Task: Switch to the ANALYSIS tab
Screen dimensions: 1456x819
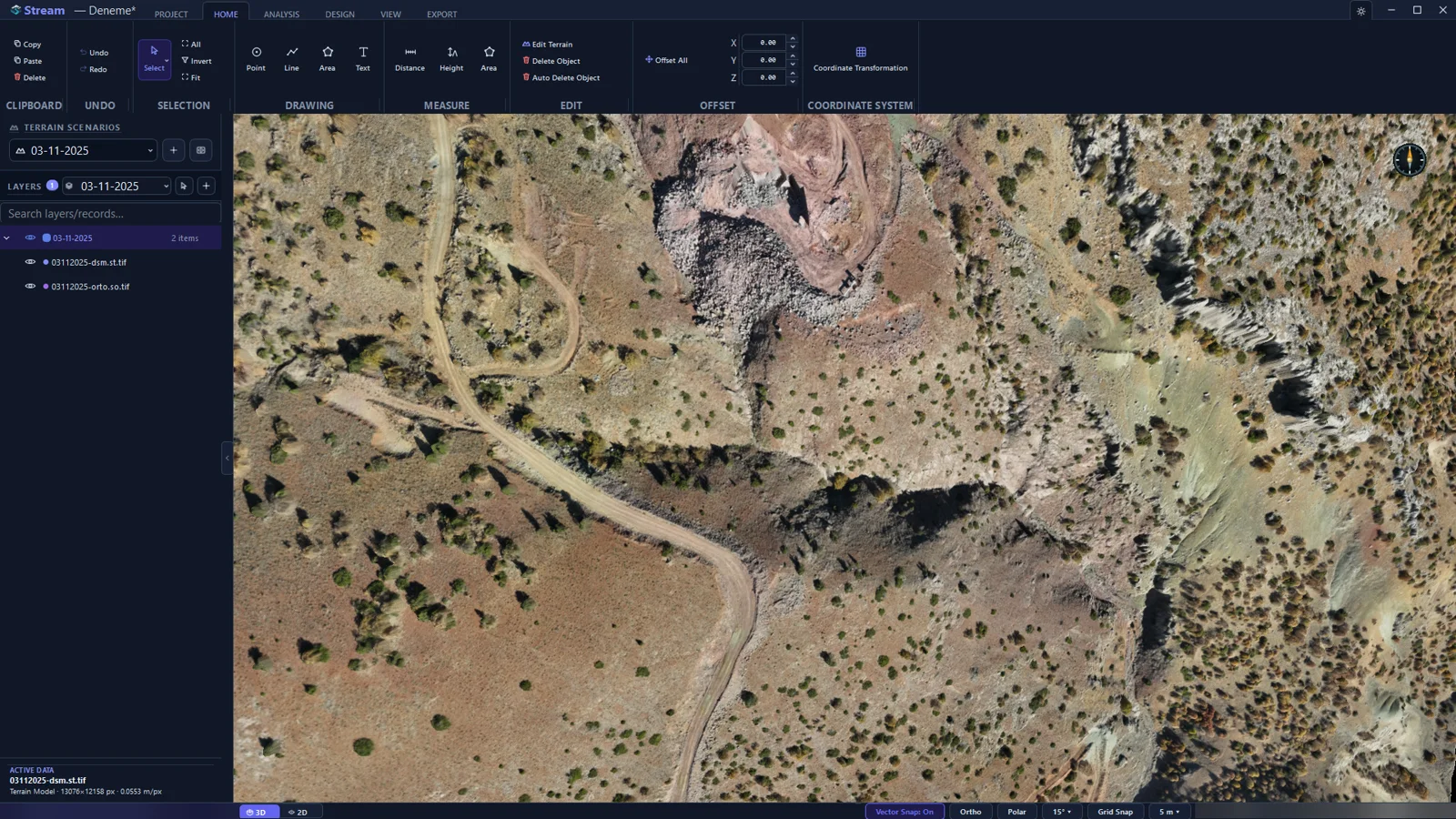Action: 281,14
